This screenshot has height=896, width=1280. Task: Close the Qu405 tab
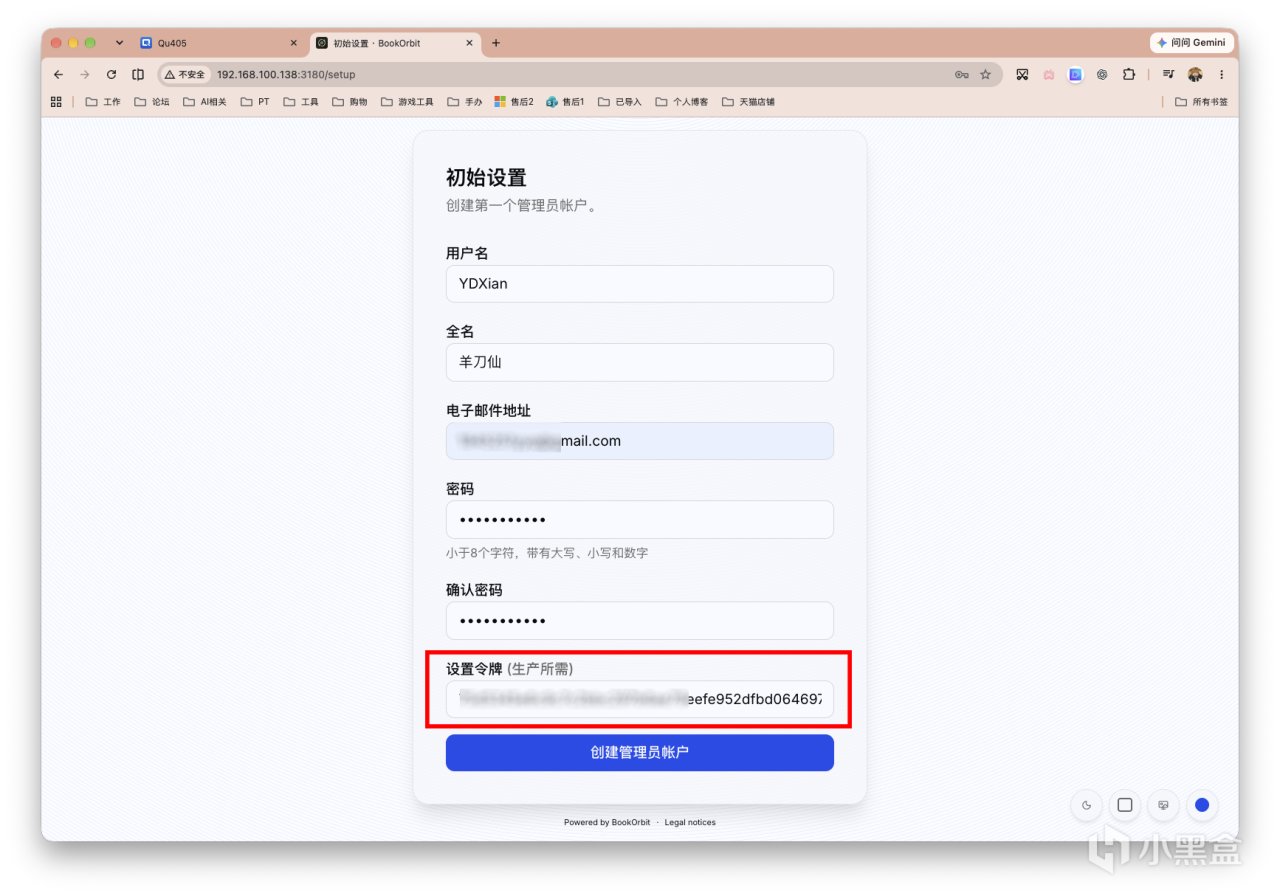(293, 43)
